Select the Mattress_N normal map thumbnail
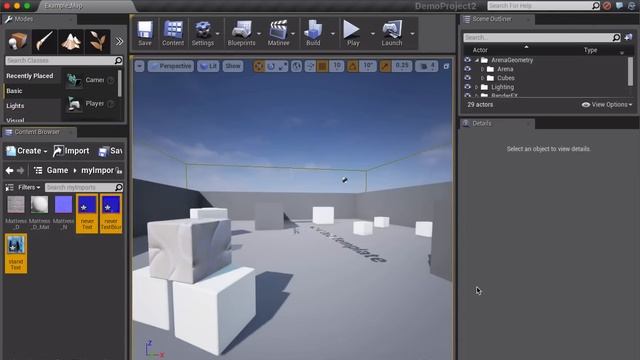Image resolution: width=640 pixels, height=360 pixels. pos(63,213)
